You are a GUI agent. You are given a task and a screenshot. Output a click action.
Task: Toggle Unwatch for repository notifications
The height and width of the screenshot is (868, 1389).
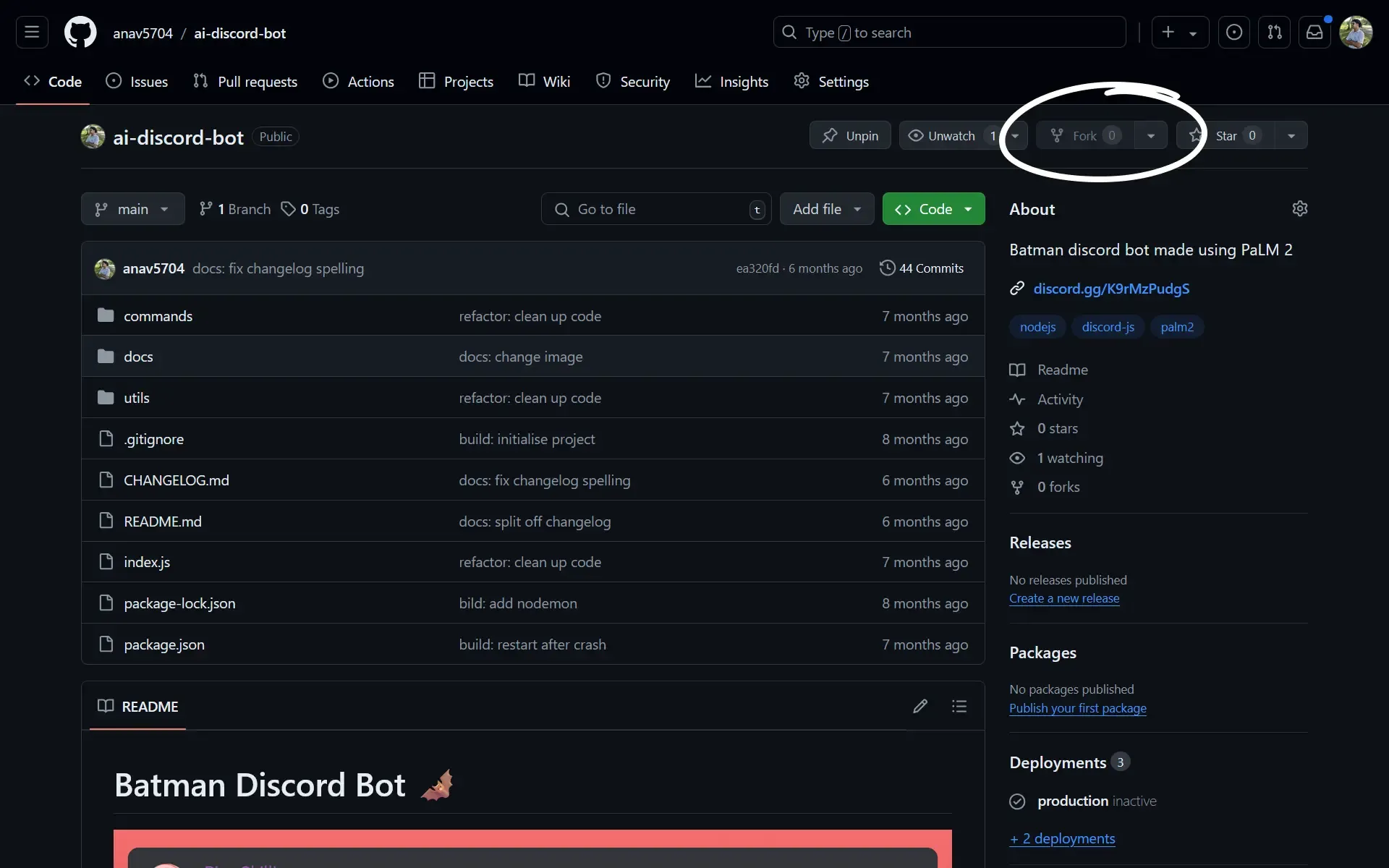coord(942,136)
